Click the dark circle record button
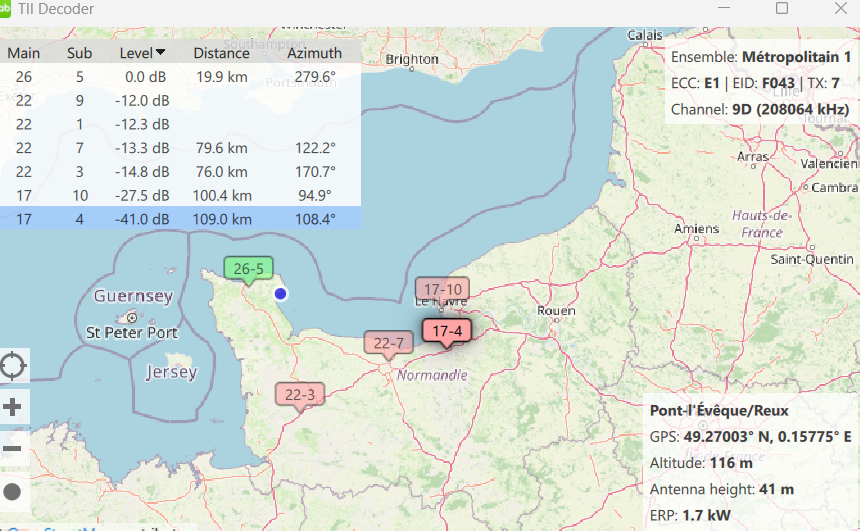Screen dimensions: 860x531 [x=12, y=492]
